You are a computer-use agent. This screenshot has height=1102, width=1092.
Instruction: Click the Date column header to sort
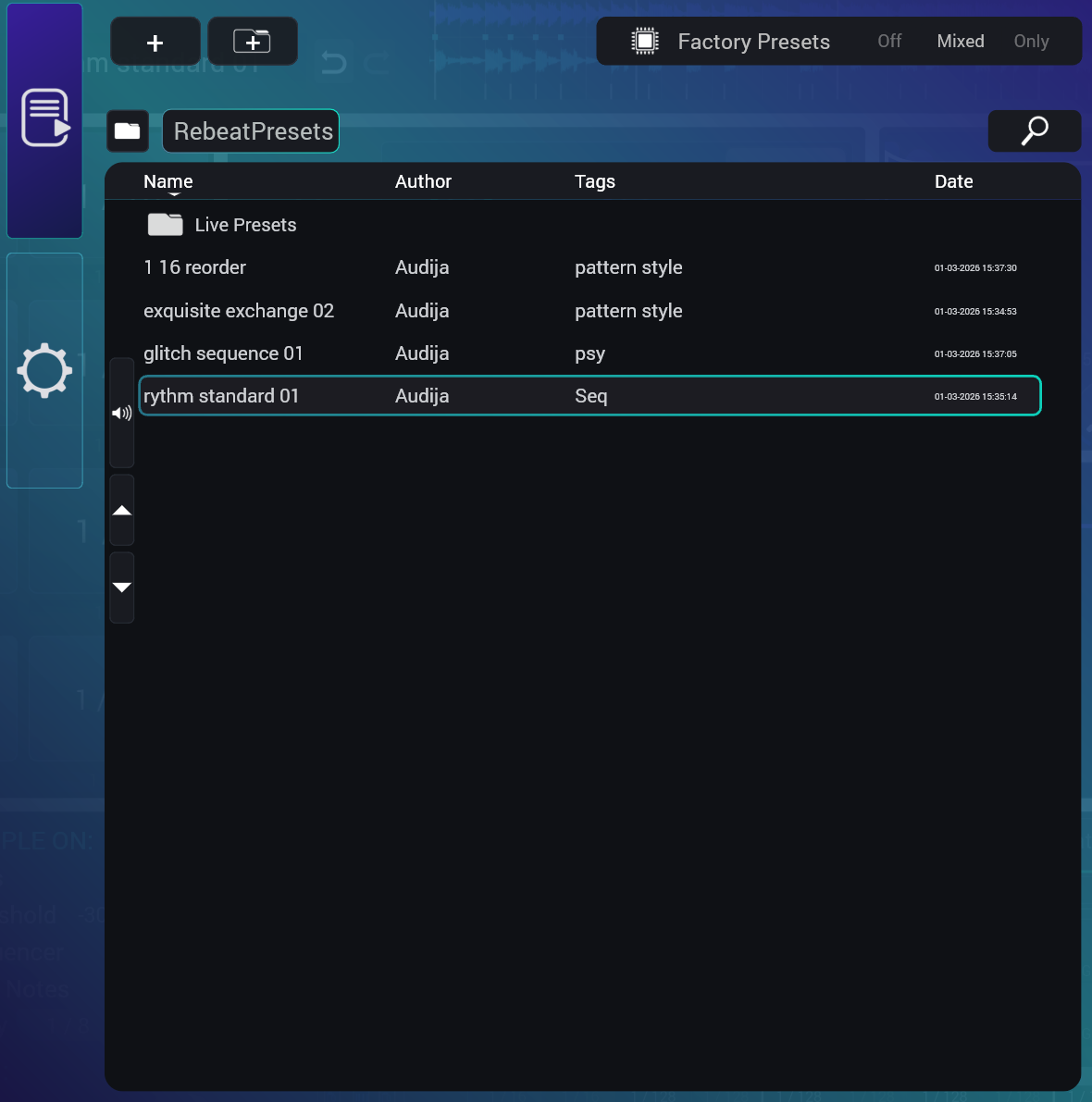pyautogui.click(x=954, y=181)
